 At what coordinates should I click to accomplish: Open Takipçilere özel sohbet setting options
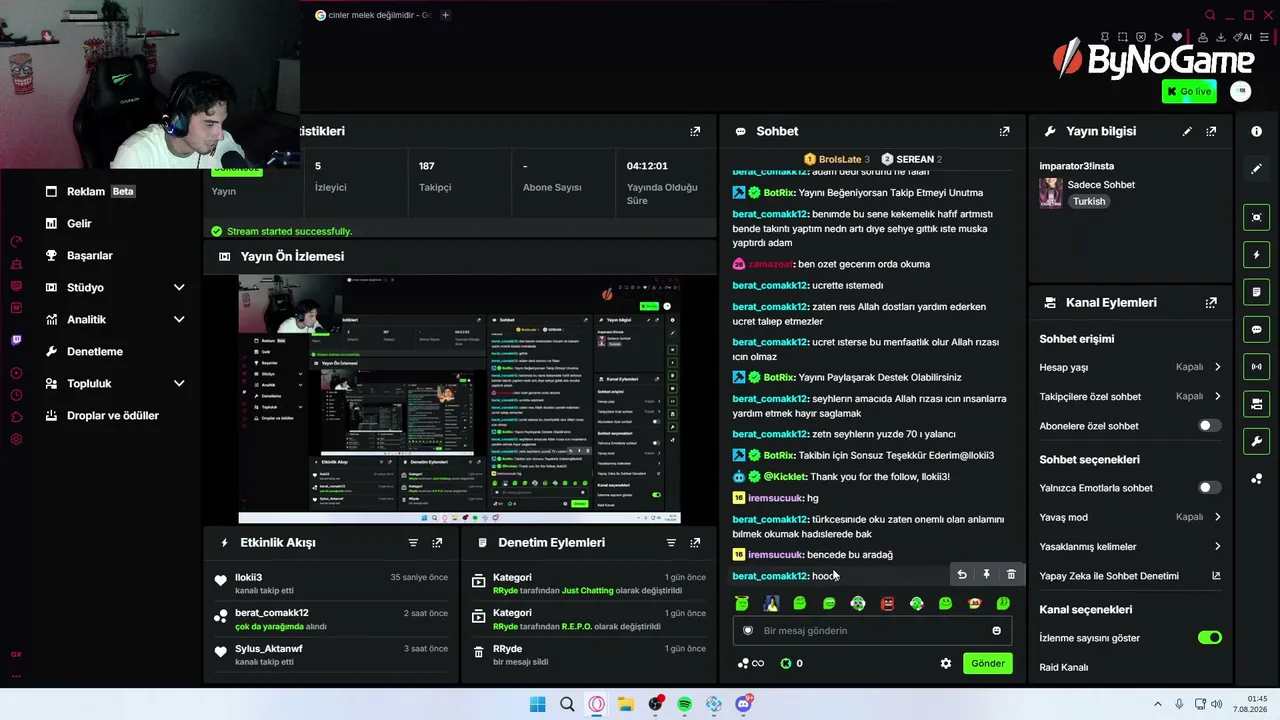click(1130, 396)
